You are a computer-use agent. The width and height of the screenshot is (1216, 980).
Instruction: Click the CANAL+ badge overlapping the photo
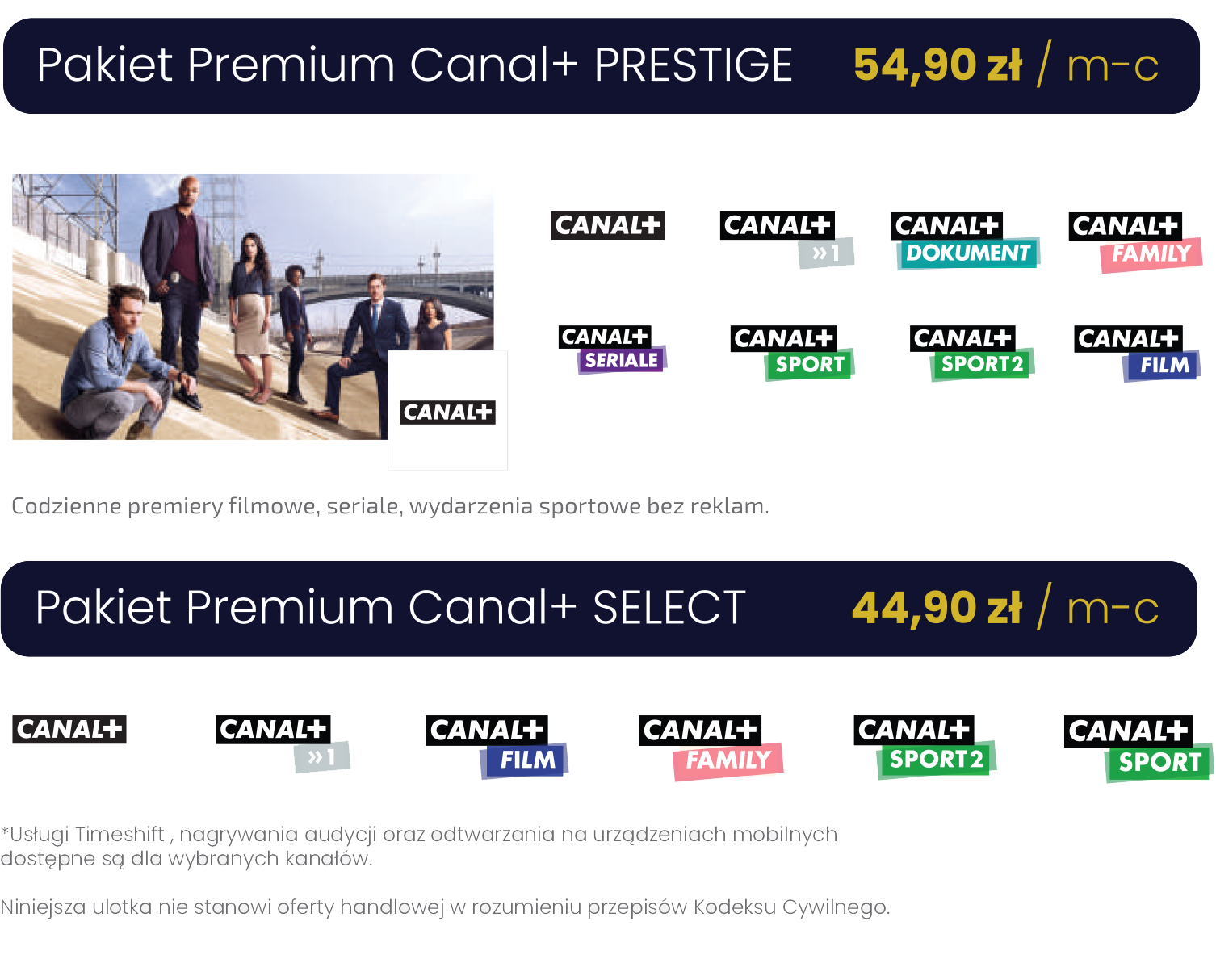pos(447,412)
